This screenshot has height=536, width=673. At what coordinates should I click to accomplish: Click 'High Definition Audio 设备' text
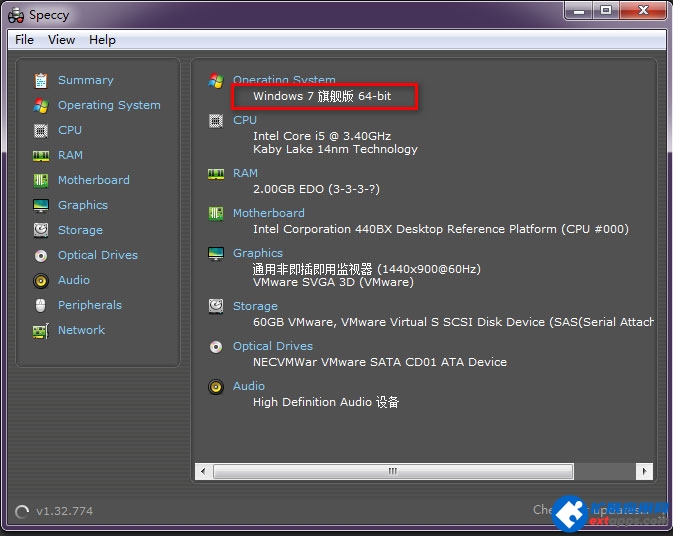click(x=326, y=402)
